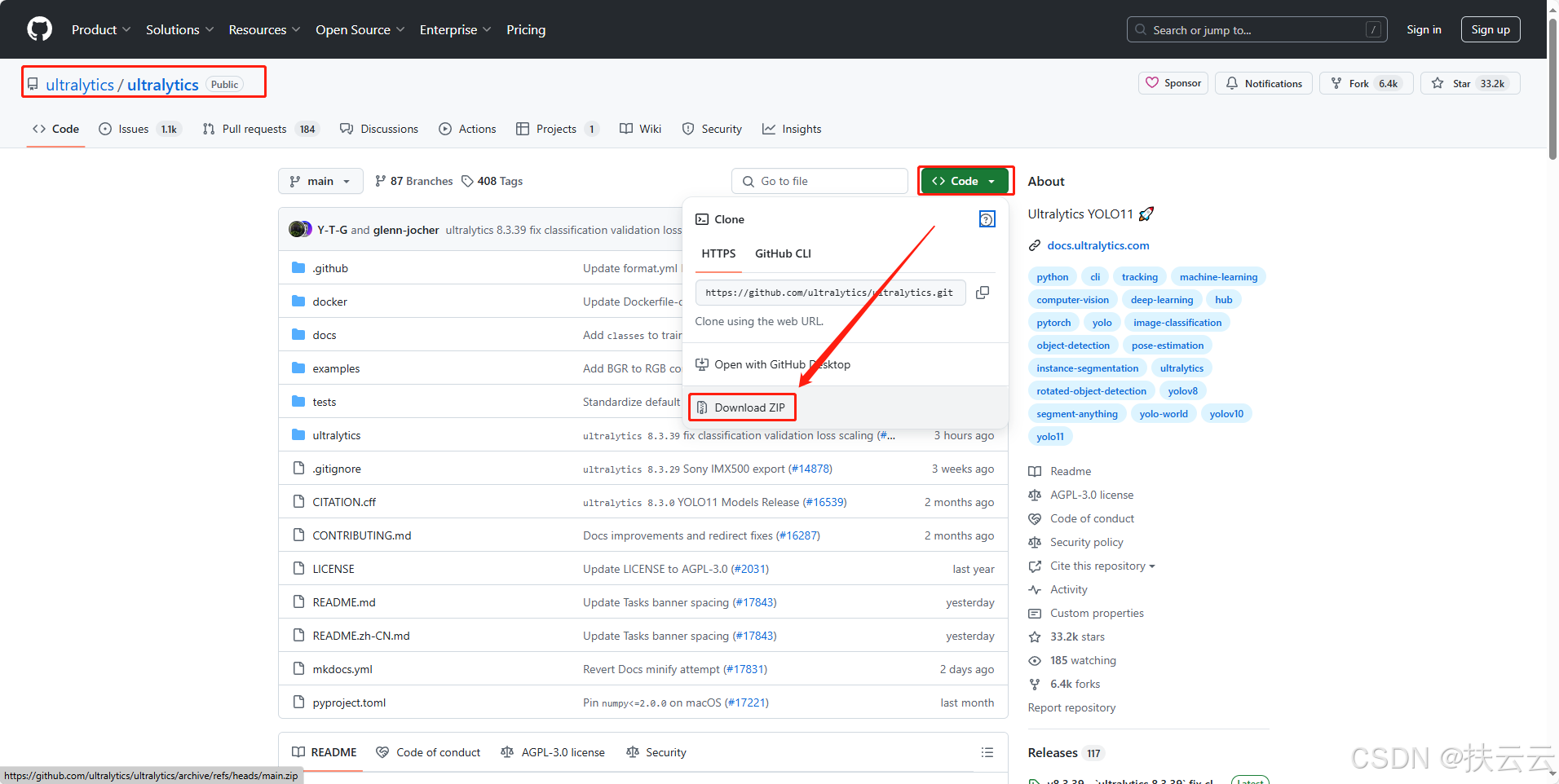Click the python topic tag

tap(1052, 277)
